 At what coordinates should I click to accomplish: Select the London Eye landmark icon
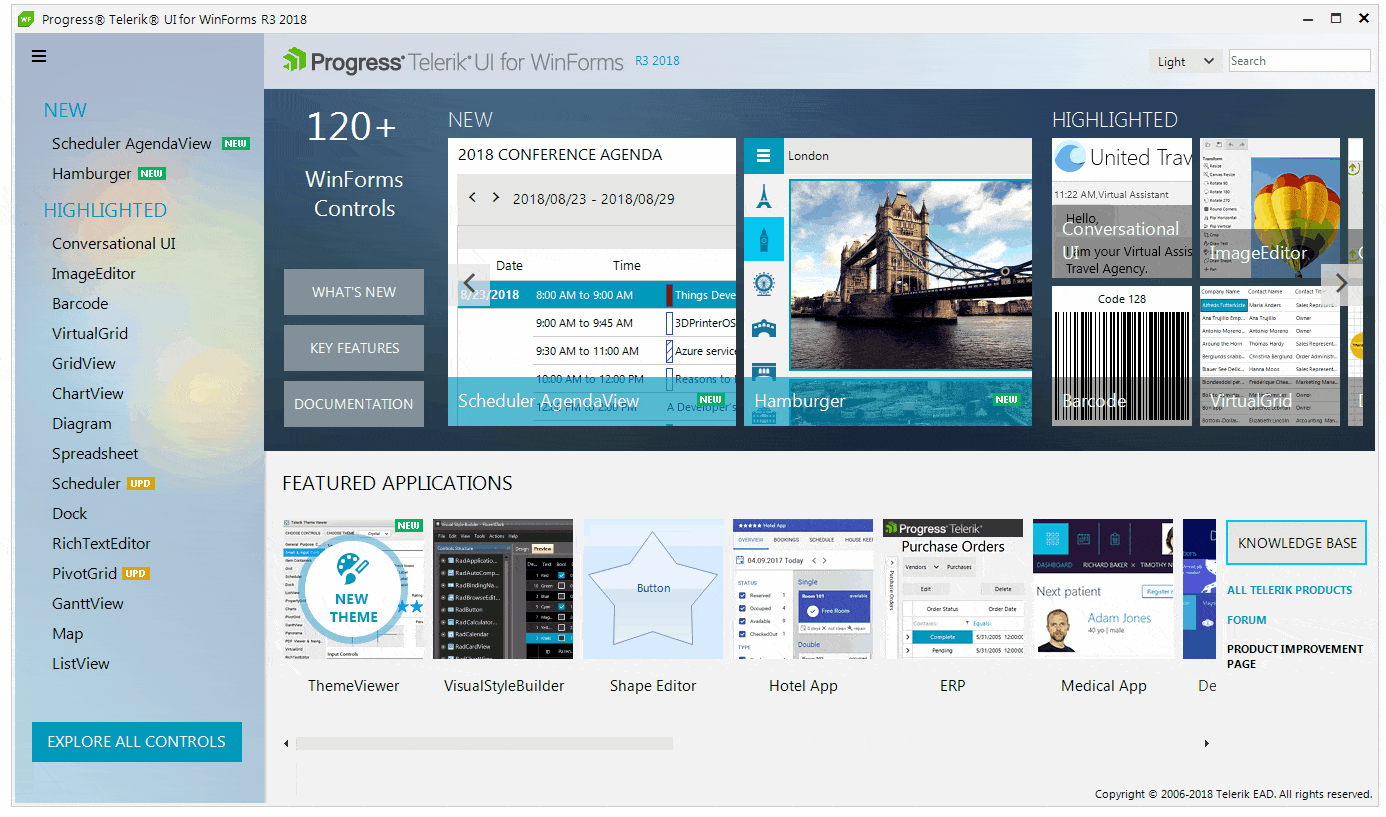(763, 284)
